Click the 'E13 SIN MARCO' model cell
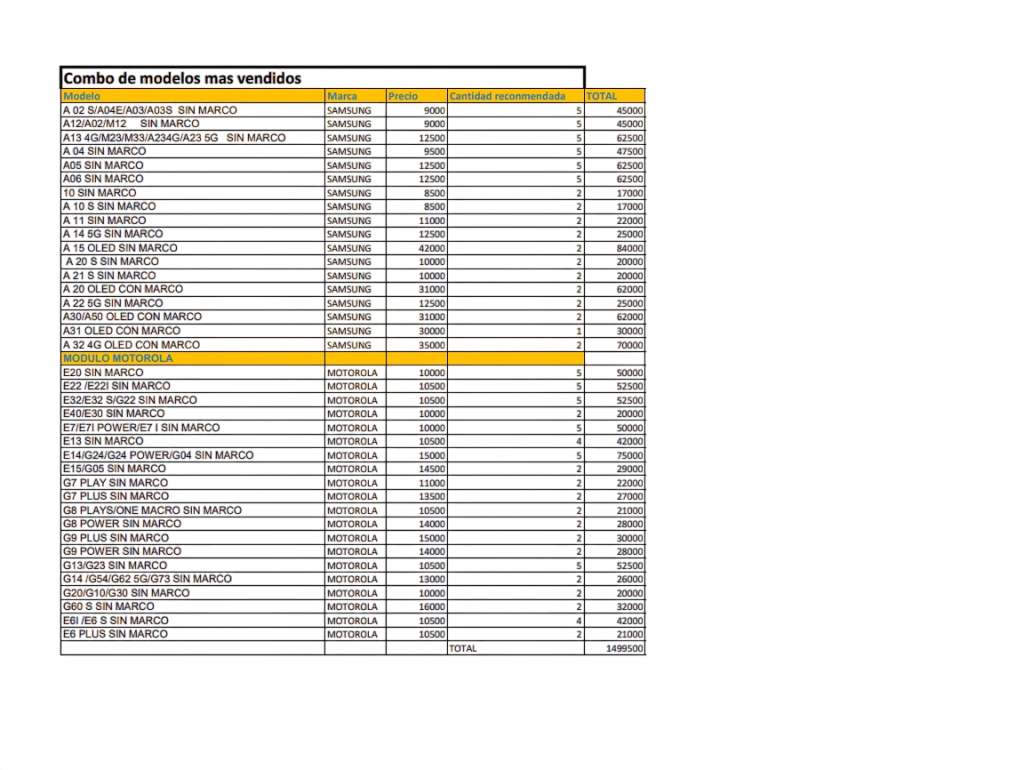 pyautogui.click(x=103, y=441)
